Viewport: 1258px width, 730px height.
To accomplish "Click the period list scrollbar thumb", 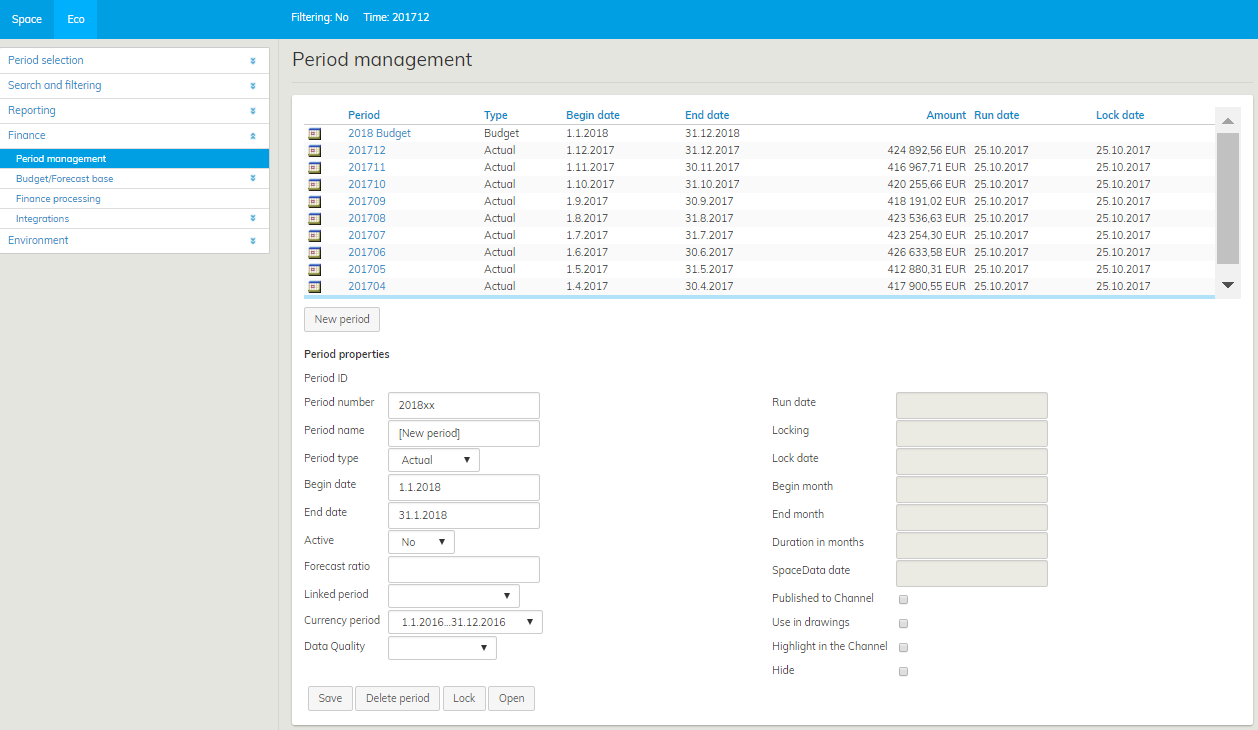I will click(x=1227, y=198).
